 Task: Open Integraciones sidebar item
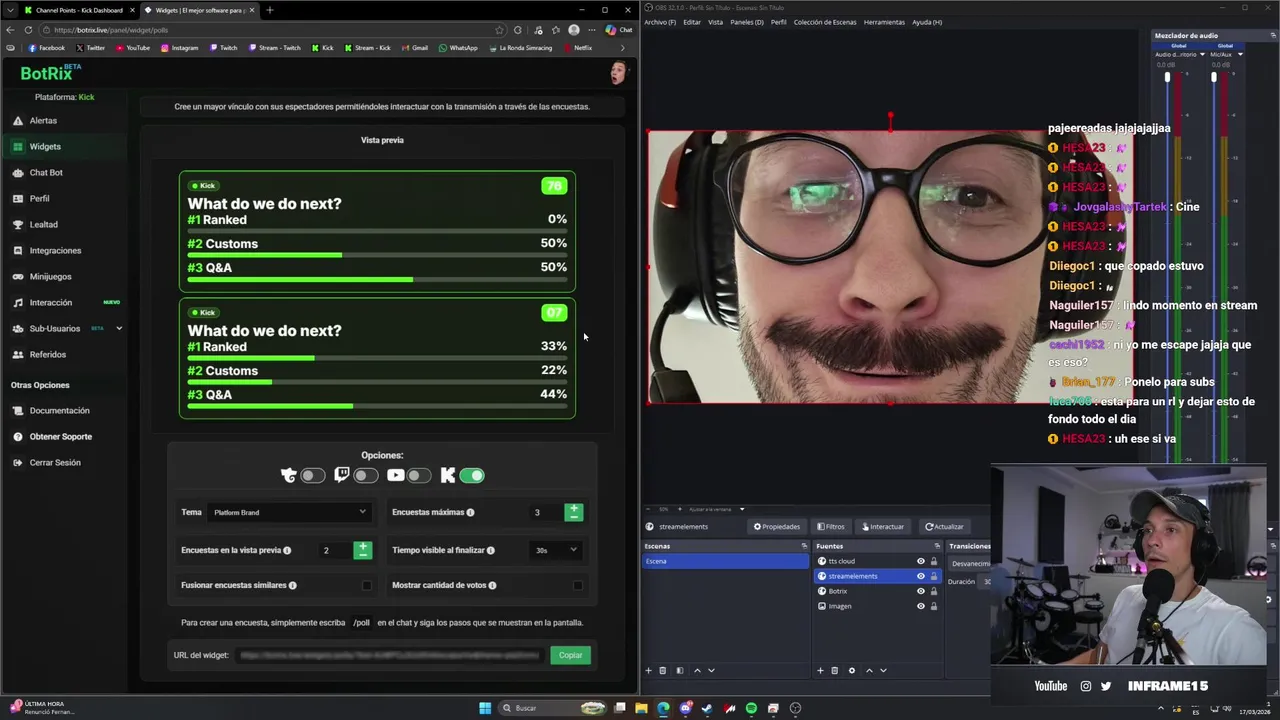point(55,250)
